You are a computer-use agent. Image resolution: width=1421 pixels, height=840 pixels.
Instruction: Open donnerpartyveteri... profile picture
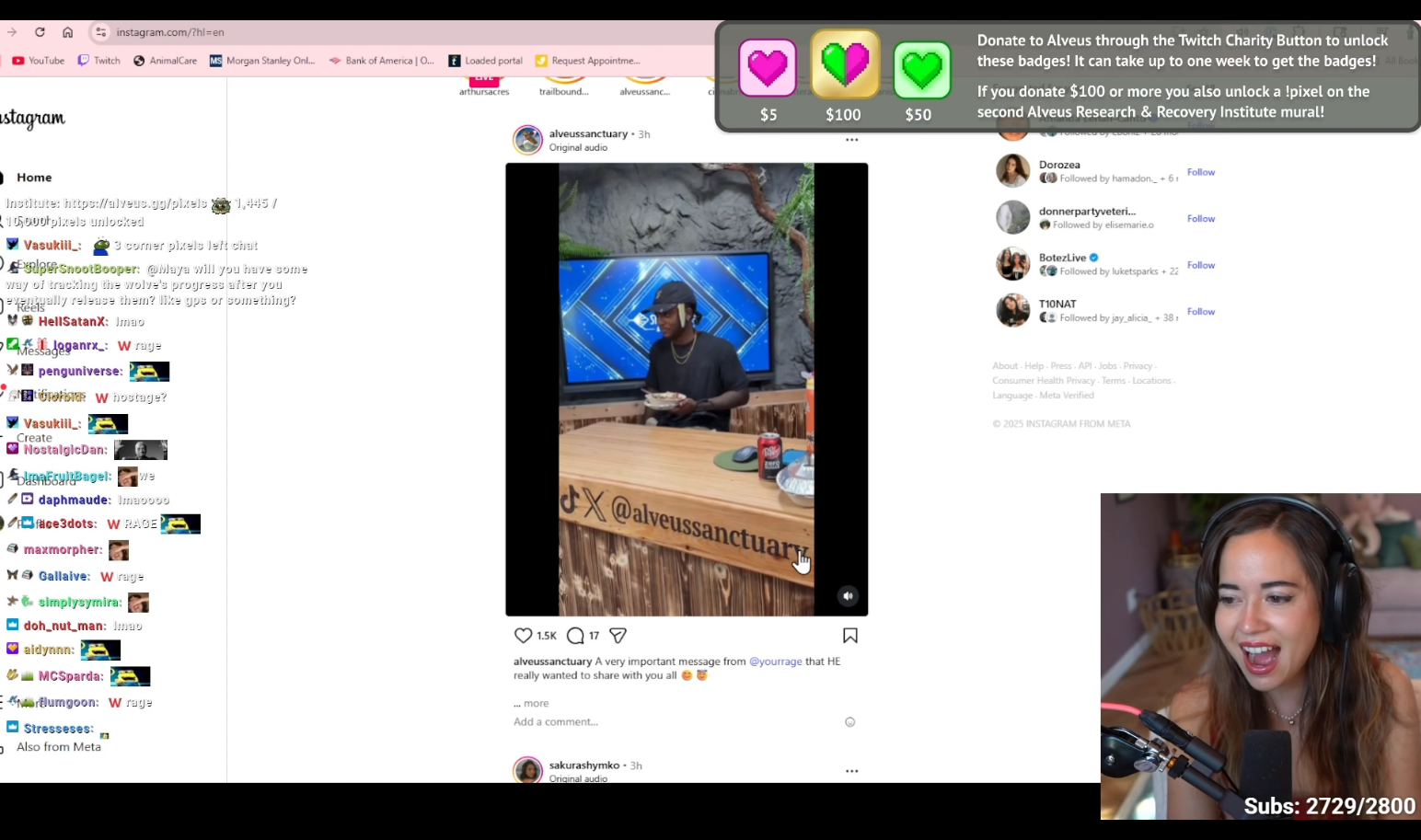point(1012,218)
